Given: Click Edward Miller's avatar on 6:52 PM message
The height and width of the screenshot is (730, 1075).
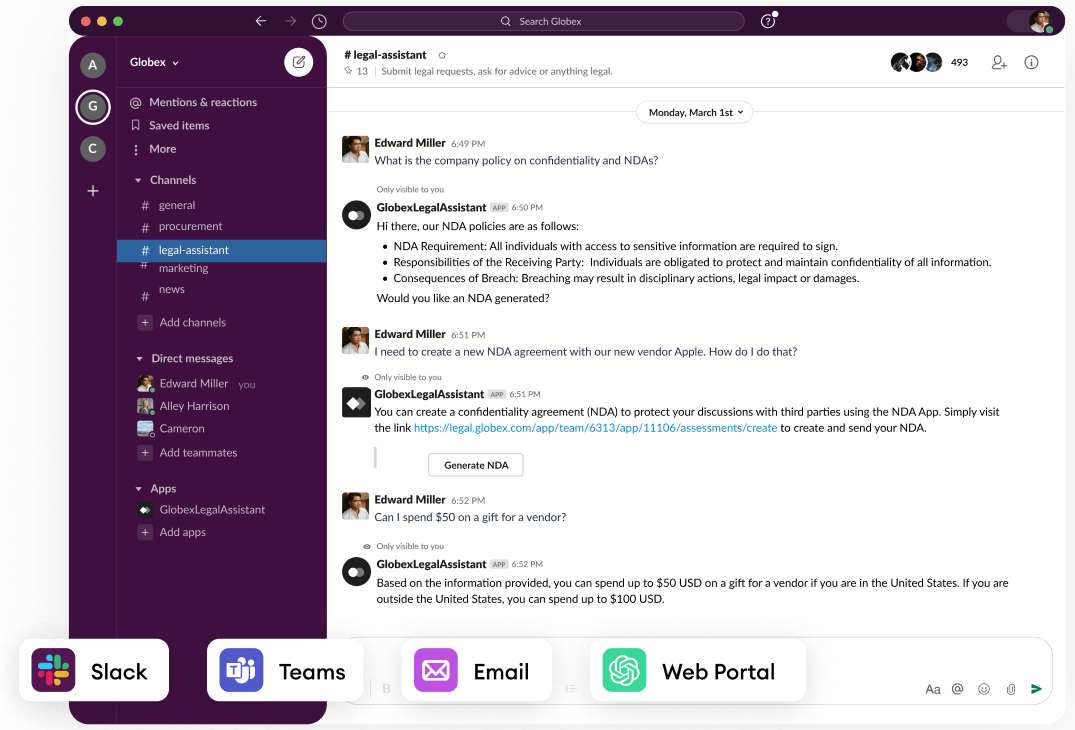Looking at the screenshot, I should pyautogui.click(x=355, y=506).
